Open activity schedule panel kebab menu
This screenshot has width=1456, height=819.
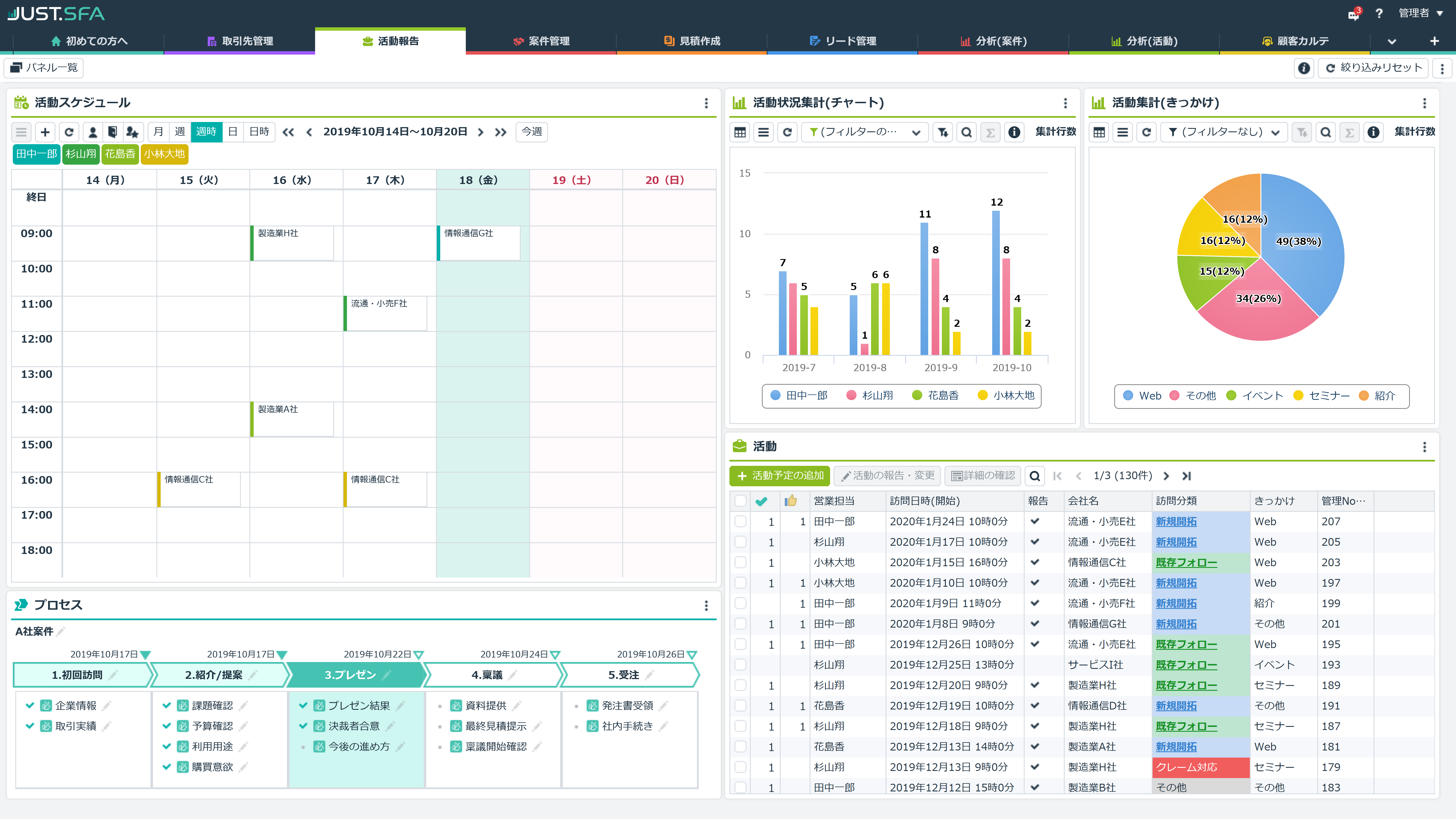[706, 103]
